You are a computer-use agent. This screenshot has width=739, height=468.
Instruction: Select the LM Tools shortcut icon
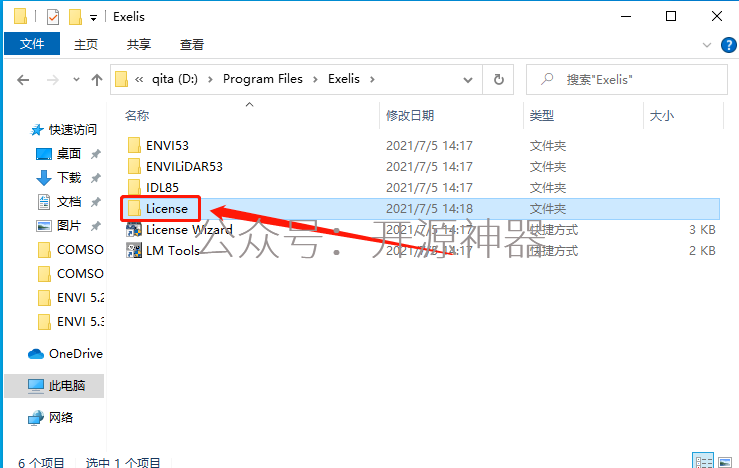134,250
